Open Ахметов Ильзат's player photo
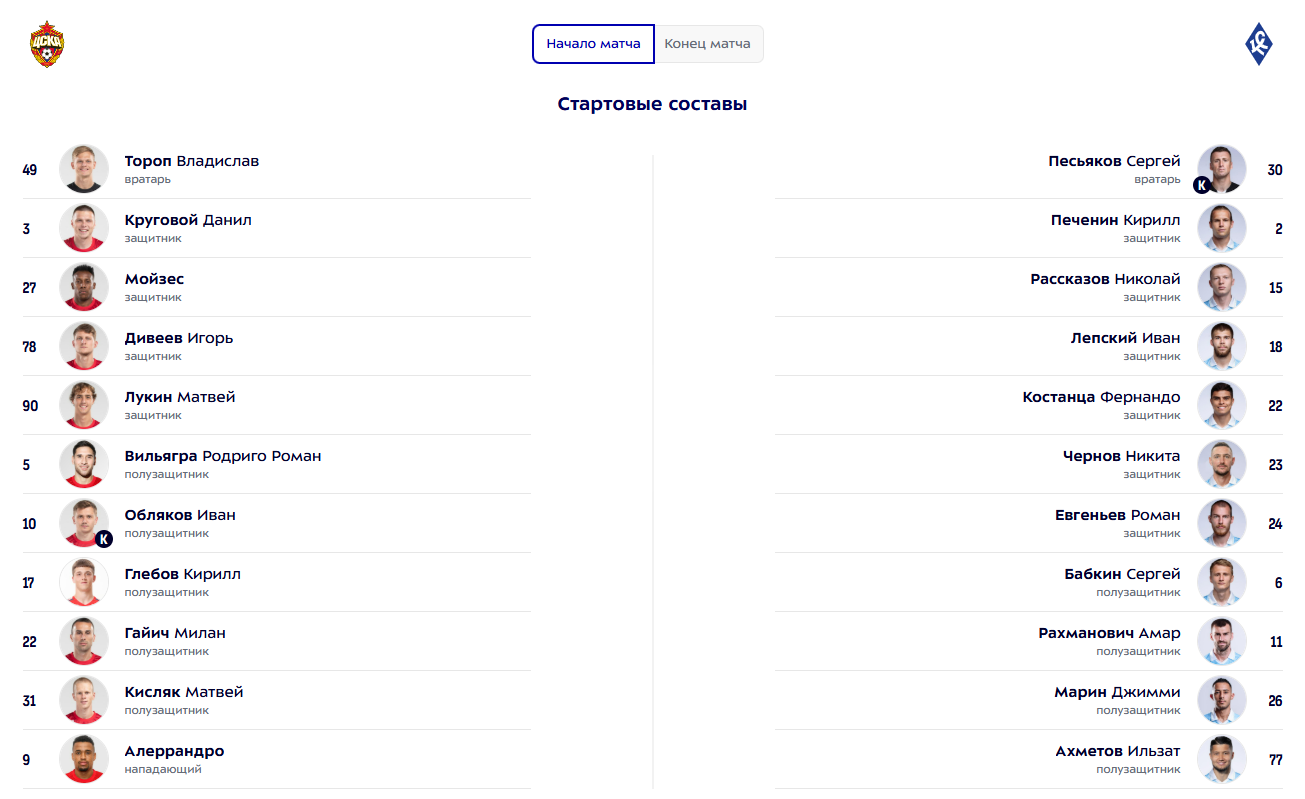The width and height of the screenshot is (1305, 799). pos(1221,759)
